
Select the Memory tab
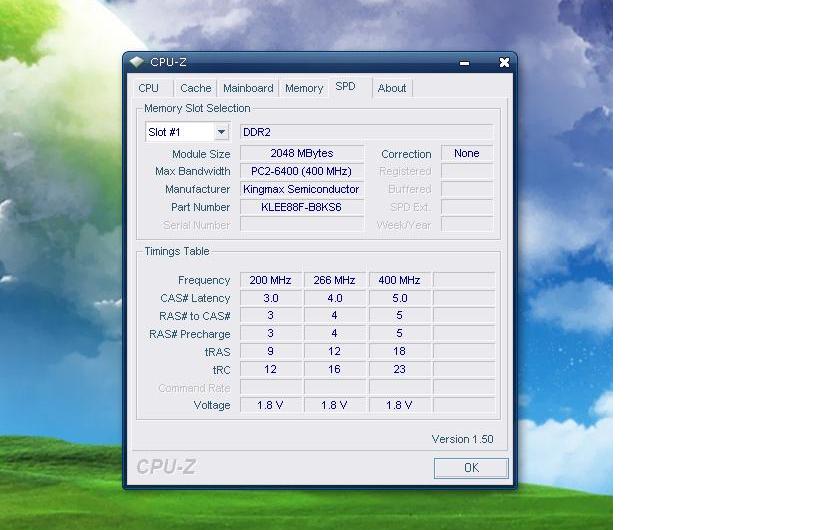(x=304, y=88)
